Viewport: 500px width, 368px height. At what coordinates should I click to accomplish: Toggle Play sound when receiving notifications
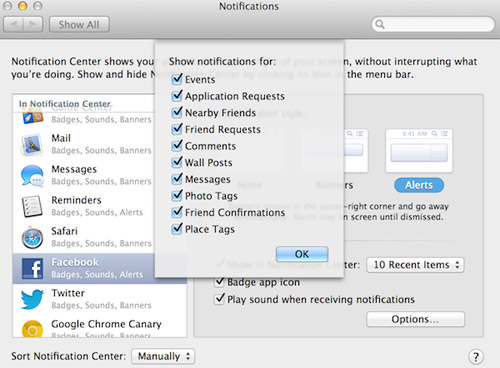[x=219, y=299]
